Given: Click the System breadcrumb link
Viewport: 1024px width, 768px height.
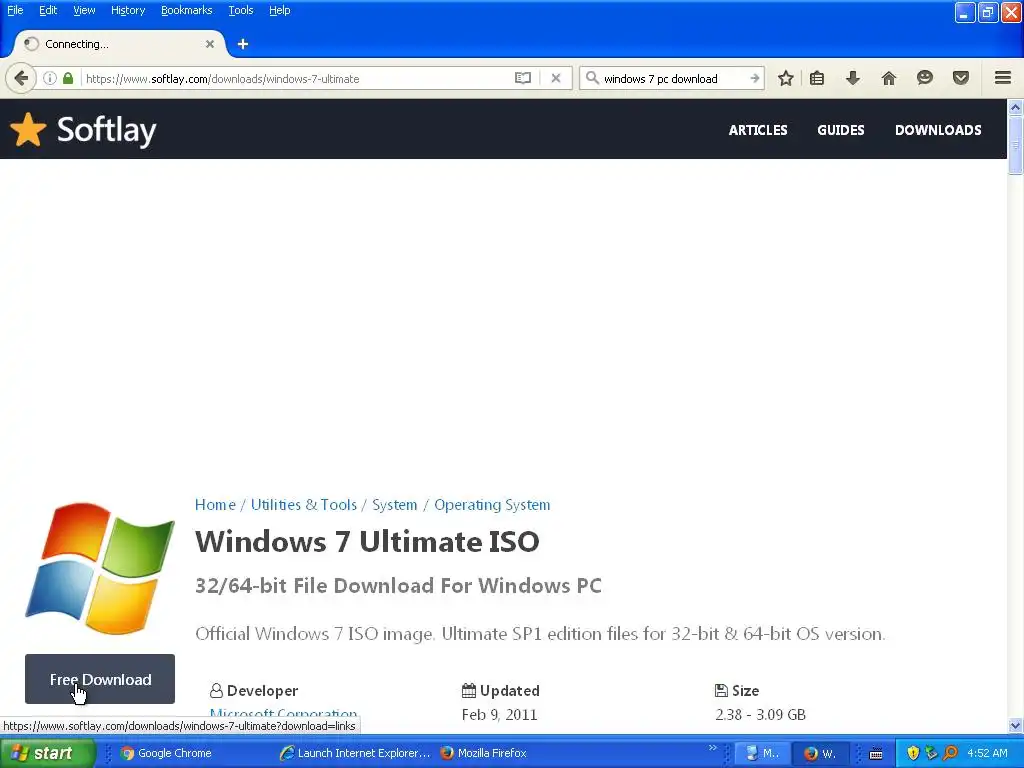Looking at the screenshot, I should 394,505.
